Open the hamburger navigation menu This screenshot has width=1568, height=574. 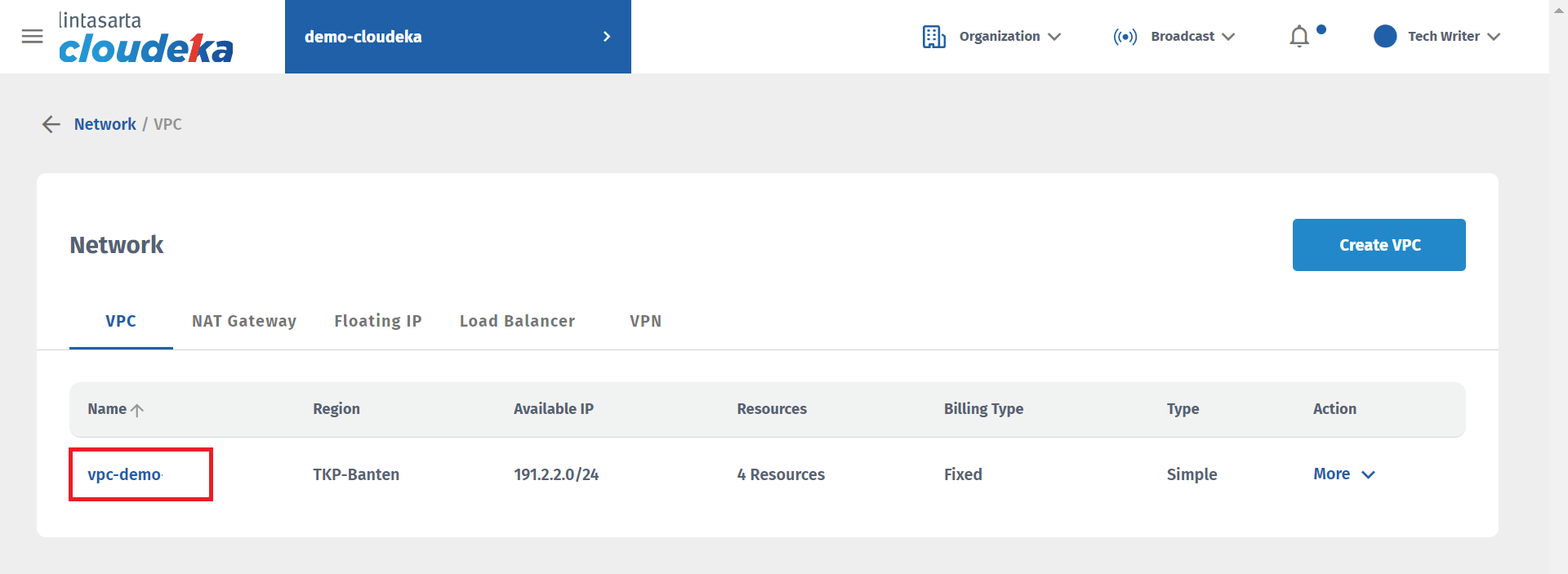click(32, 37)
